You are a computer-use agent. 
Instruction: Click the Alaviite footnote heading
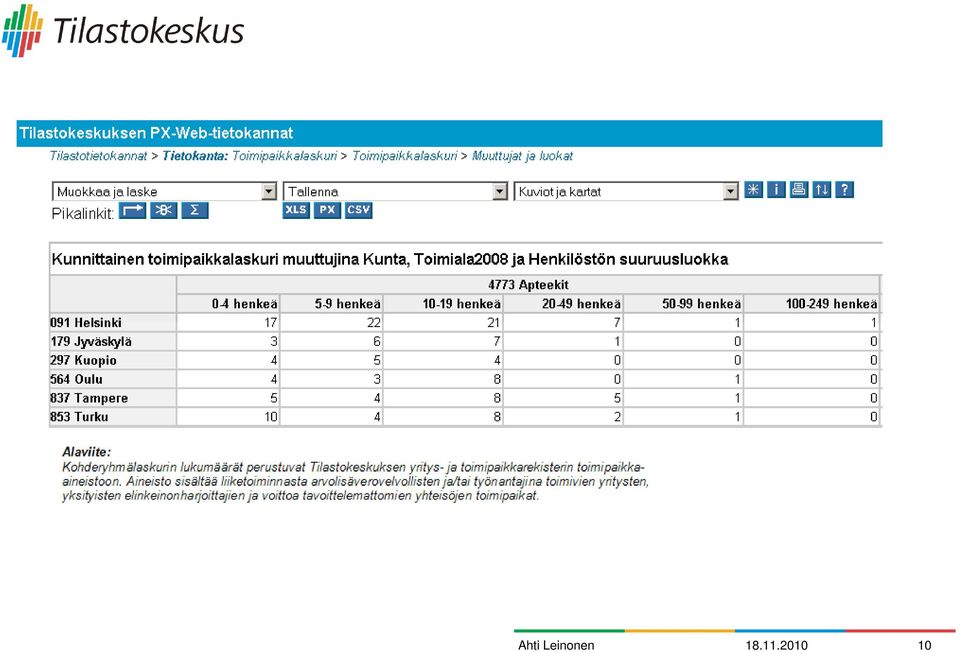click(86, 452)
